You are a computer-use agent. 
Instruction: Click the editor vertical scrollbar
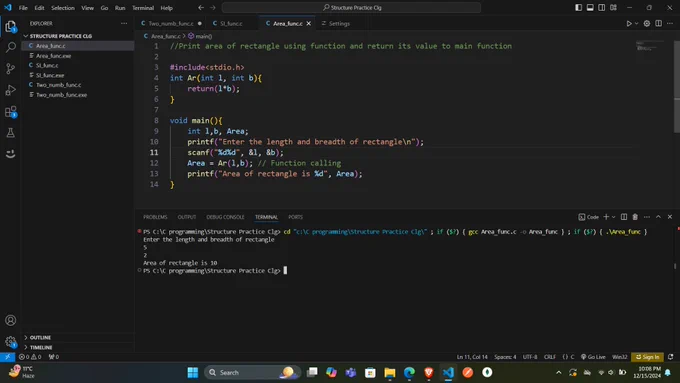click(677, 87)
